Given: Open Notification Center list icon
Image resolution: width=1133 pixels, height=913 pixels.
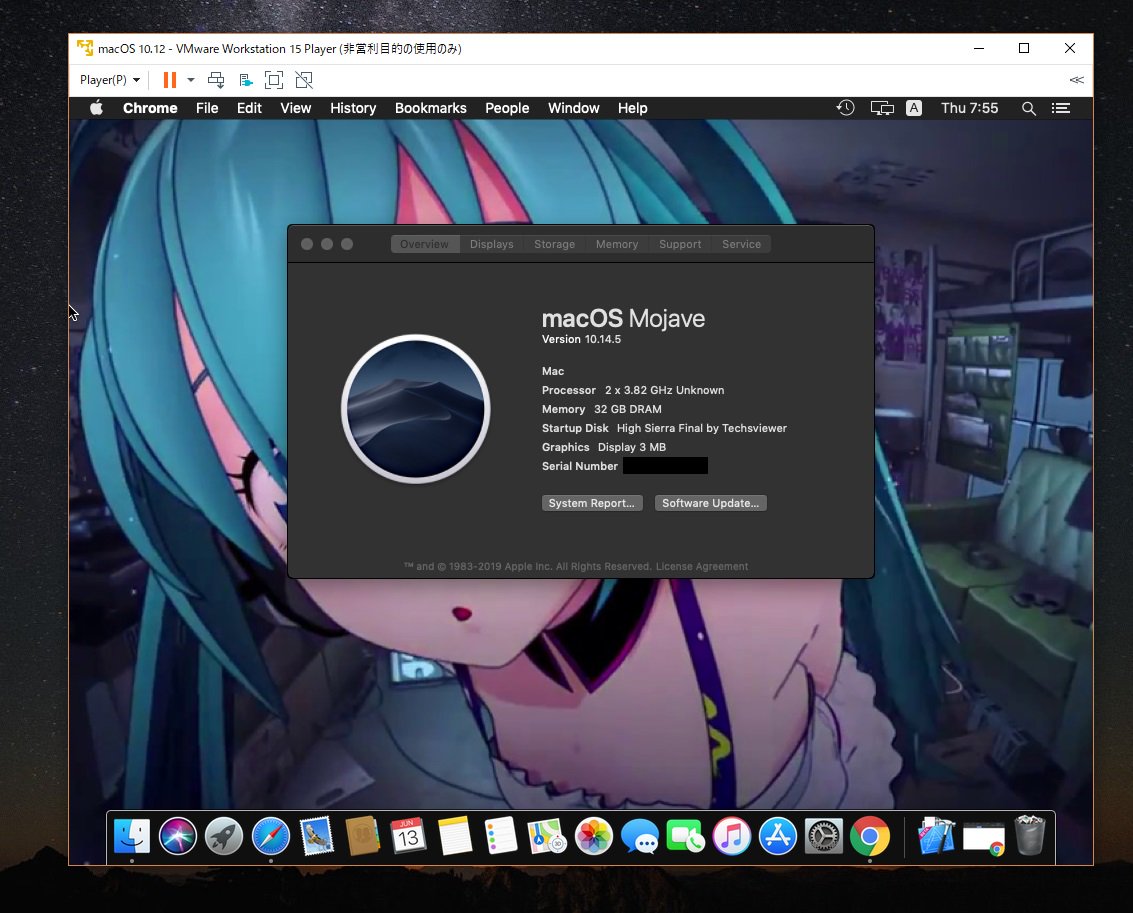Looking at the screenshot, I should (x=1061, y=108).
